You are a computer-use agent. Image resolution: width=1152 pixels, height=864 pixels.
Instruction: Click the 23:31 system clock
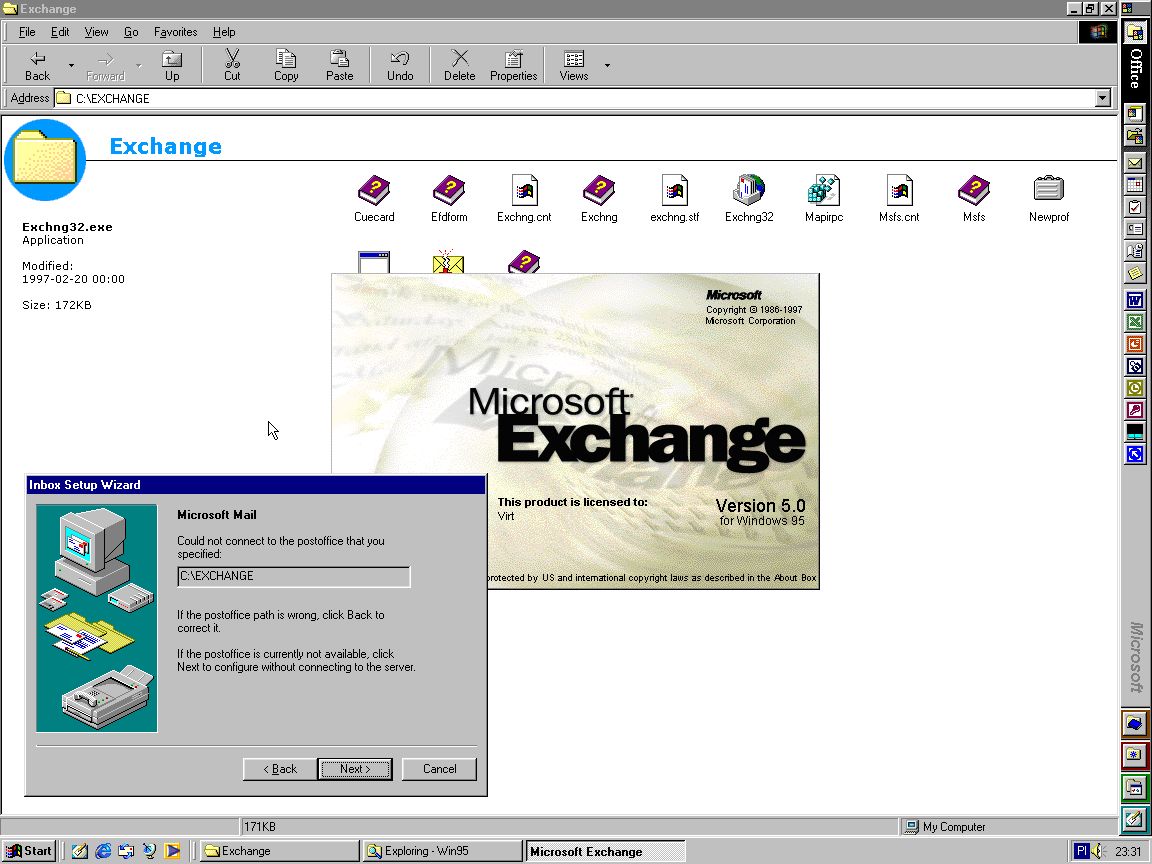coord(1128,852)
